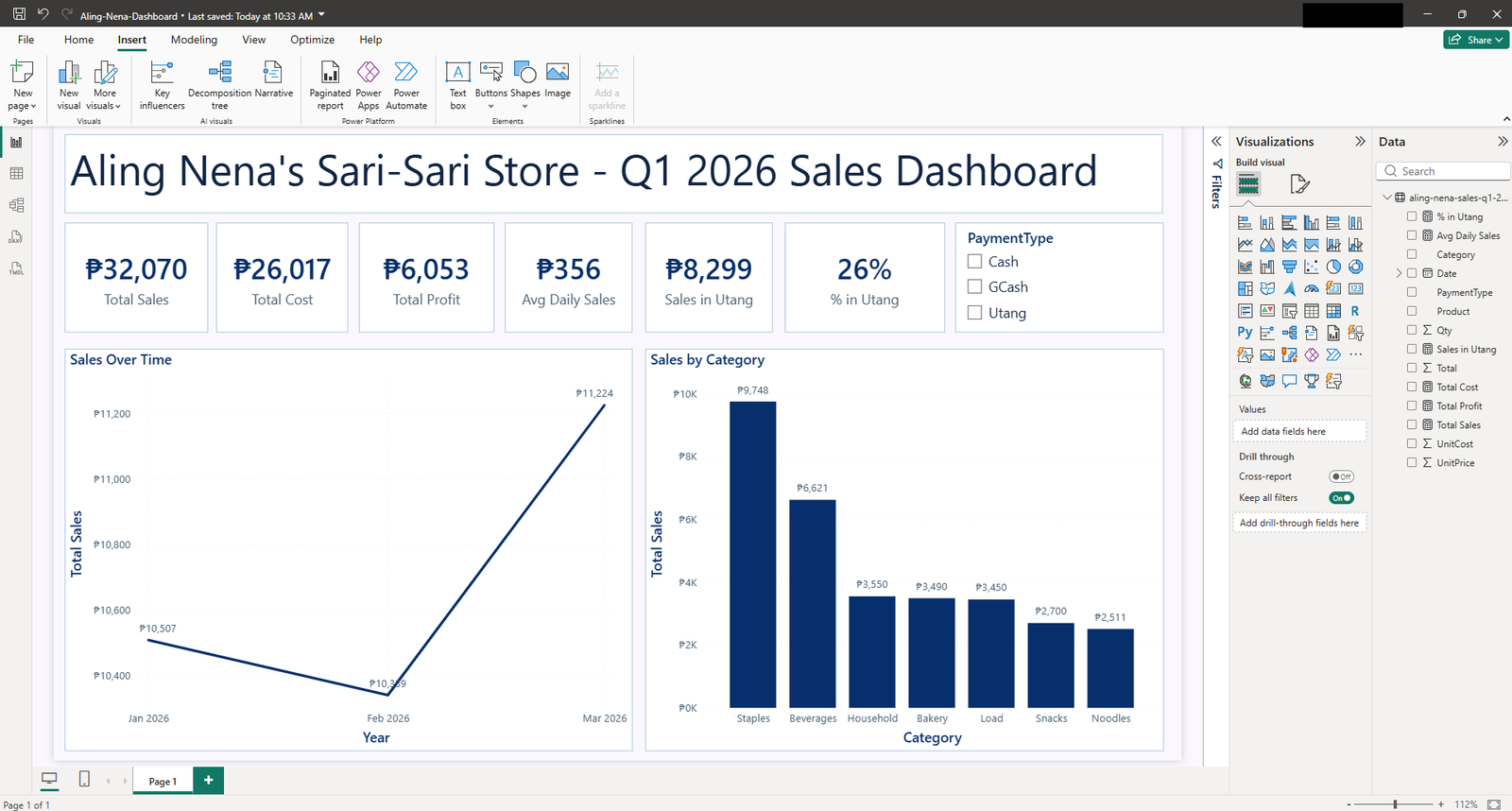Viewport: 1512px width, 811px height.
Task: Open Report view in left sidebar
Action: pos(16,142)
